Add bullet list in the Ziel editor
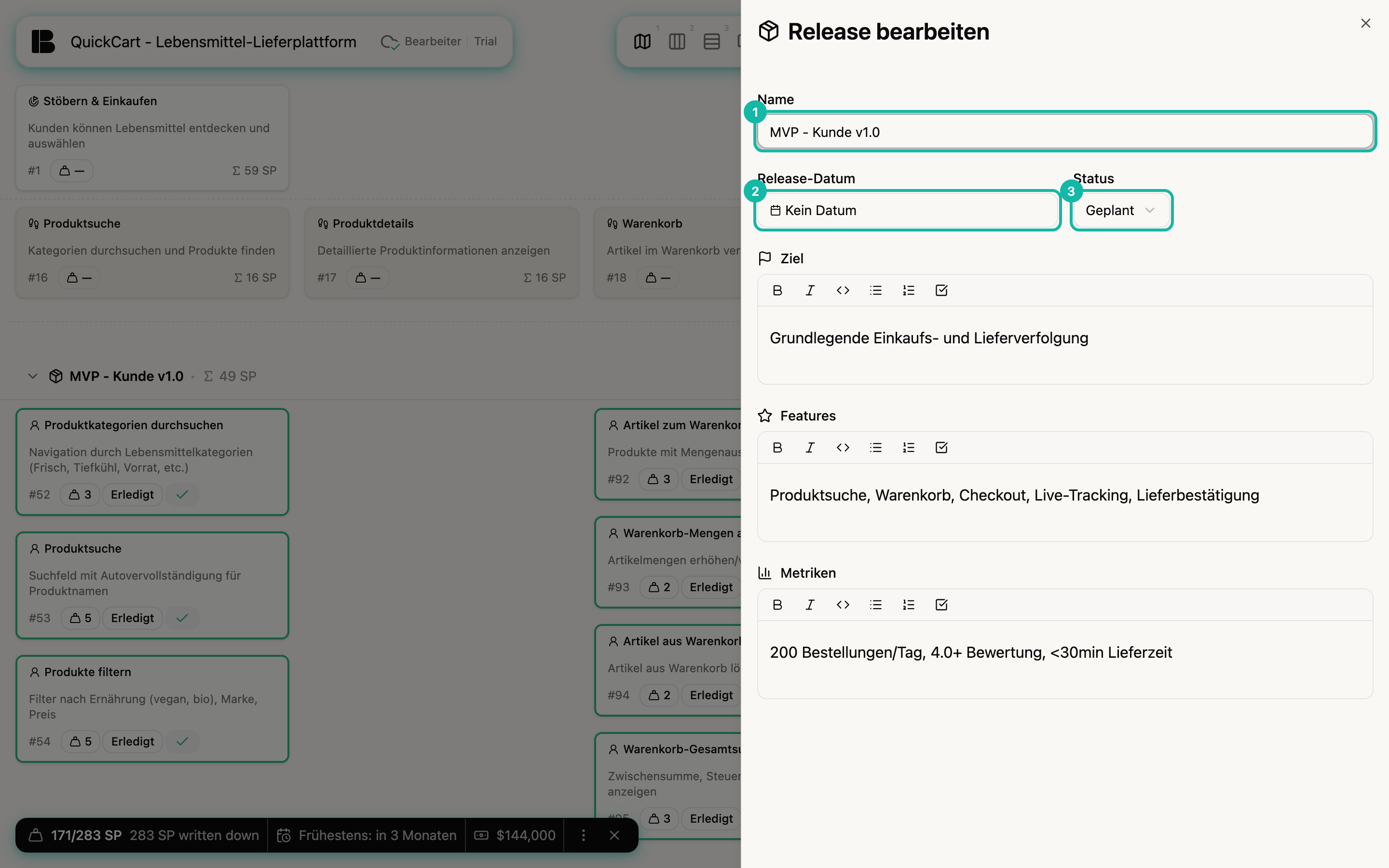 pos(875,290)
